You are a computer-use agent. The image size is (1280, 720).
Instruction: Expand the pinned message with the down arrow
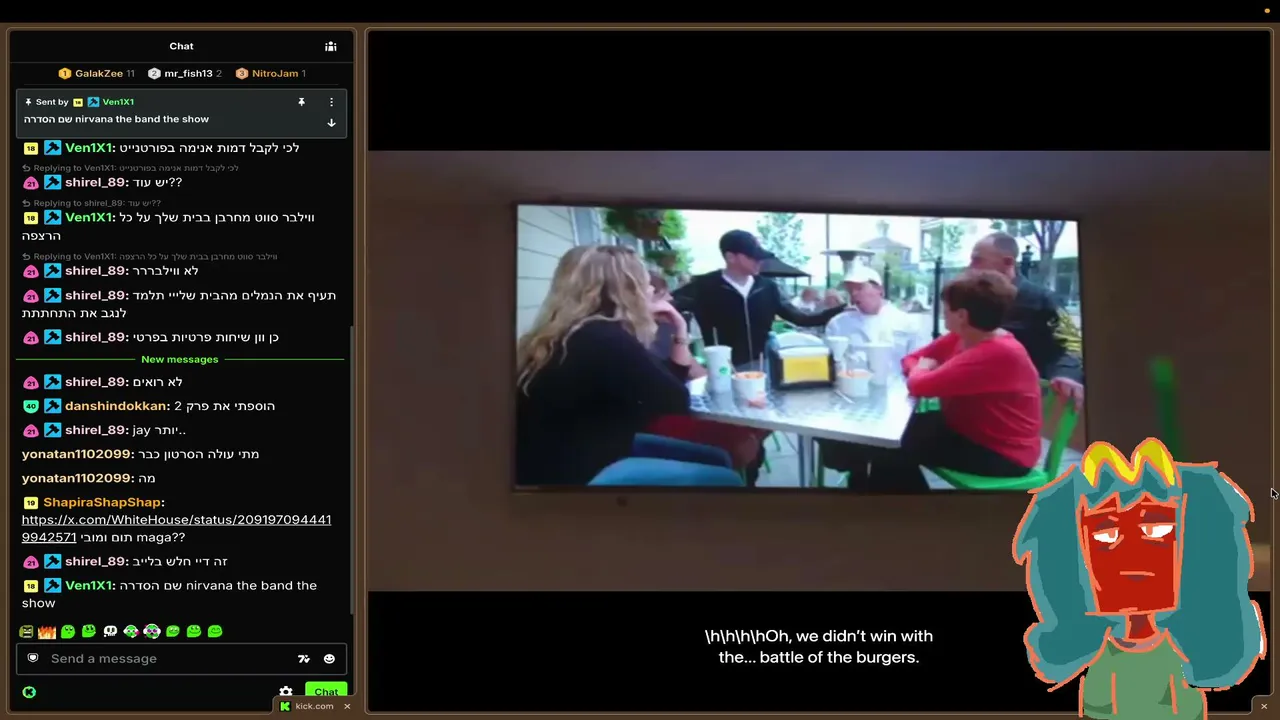[331, 123]
